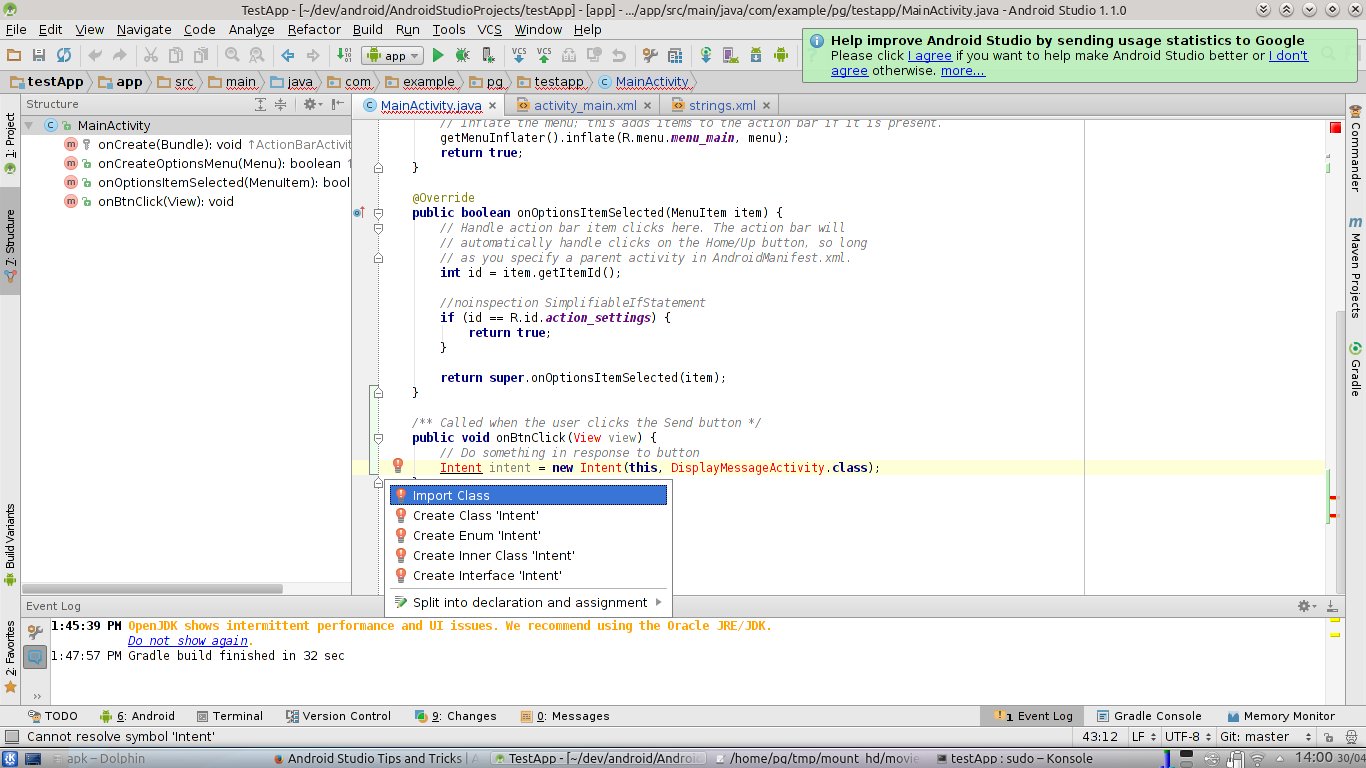
Task: Toggle the Build Variants side tab
Action: tap(10, 544)
